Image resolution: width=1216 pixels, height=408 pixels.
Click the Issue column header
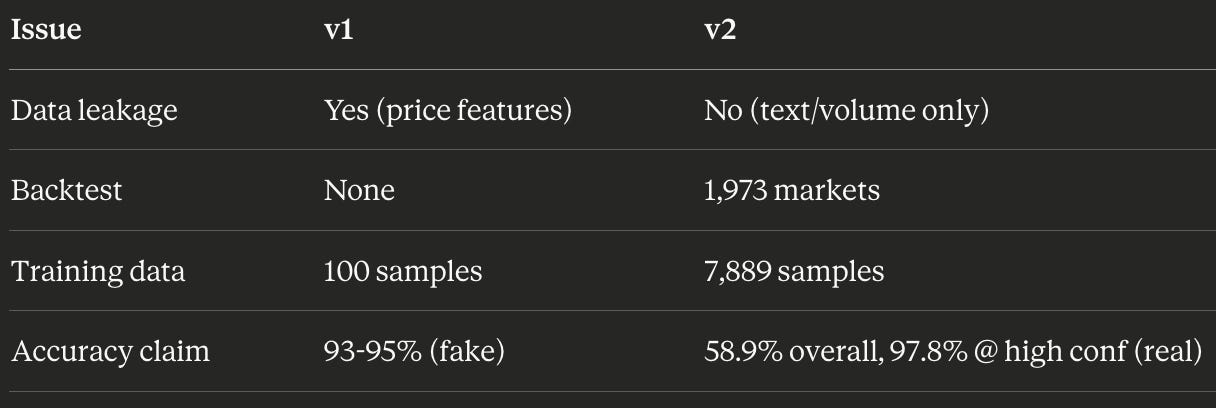(46, 29)
